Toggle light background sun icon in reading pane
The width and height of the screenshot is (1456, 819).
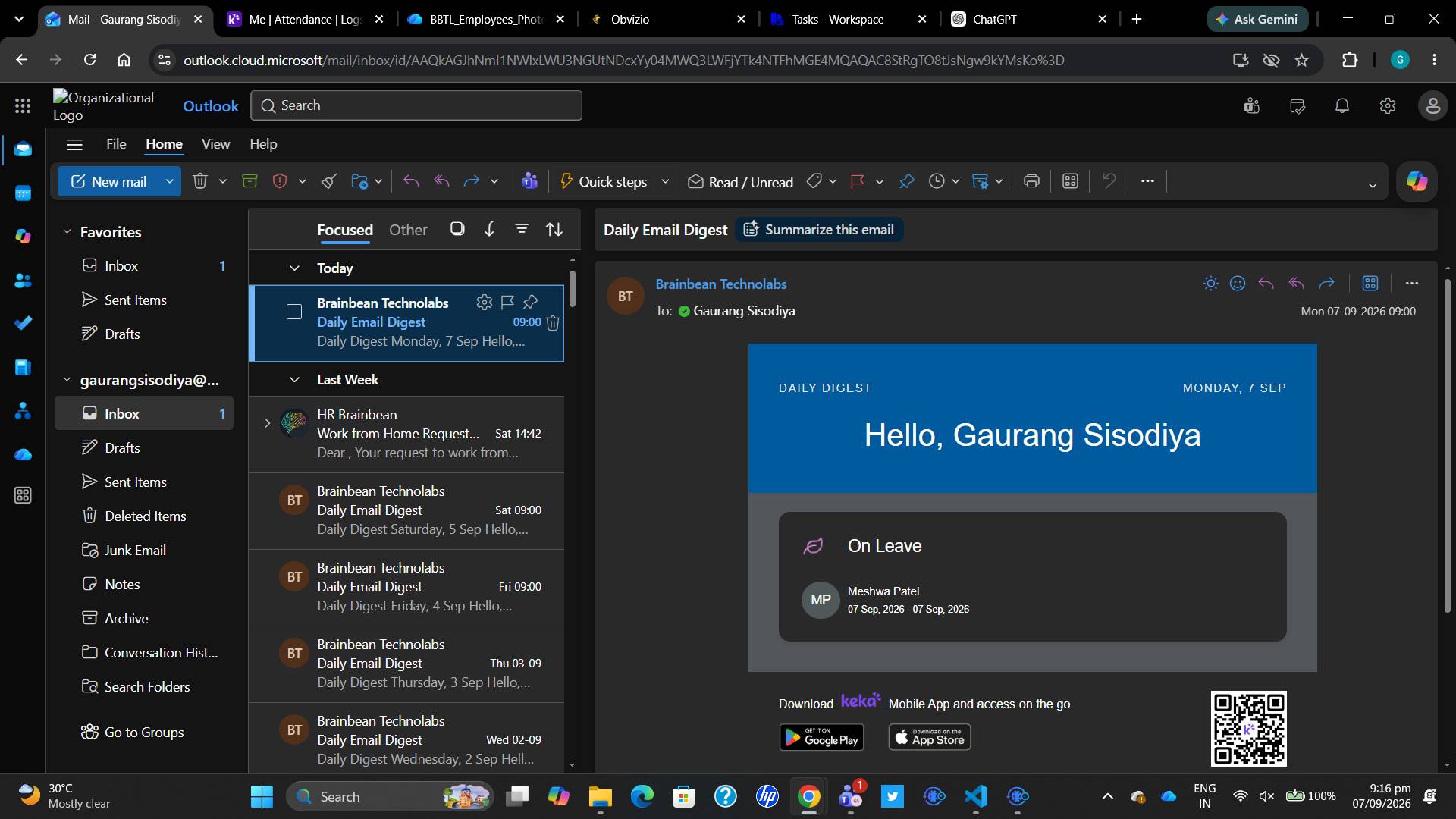click(x=1211, y=284)
